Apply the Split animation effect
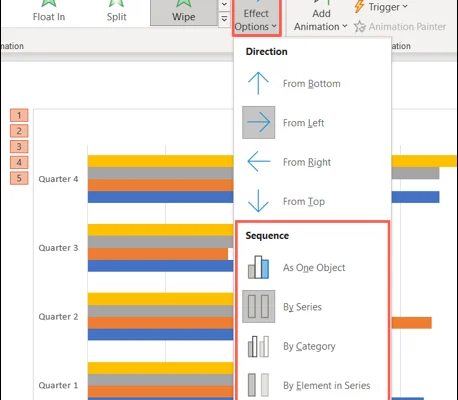Viewport: 458px width, 400px height. coord(116,12)
